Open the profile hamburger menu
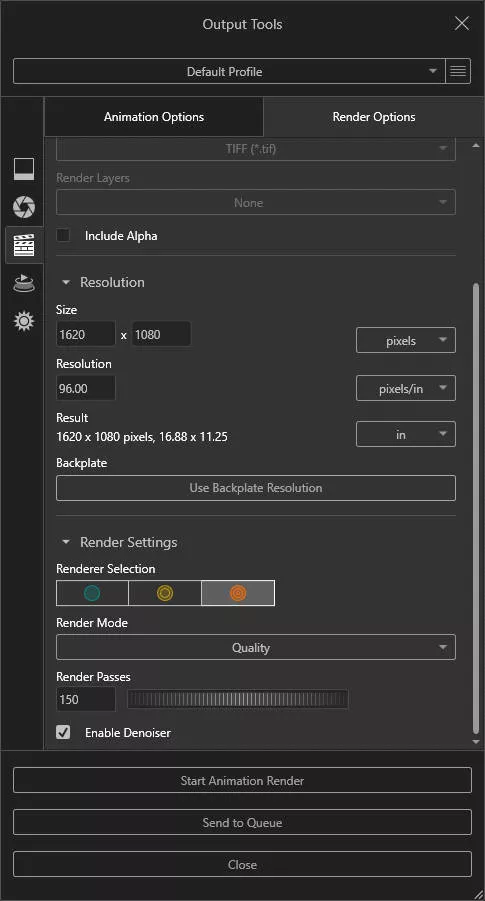Viewport: 485px width, 901px height. tap(458, 71)
